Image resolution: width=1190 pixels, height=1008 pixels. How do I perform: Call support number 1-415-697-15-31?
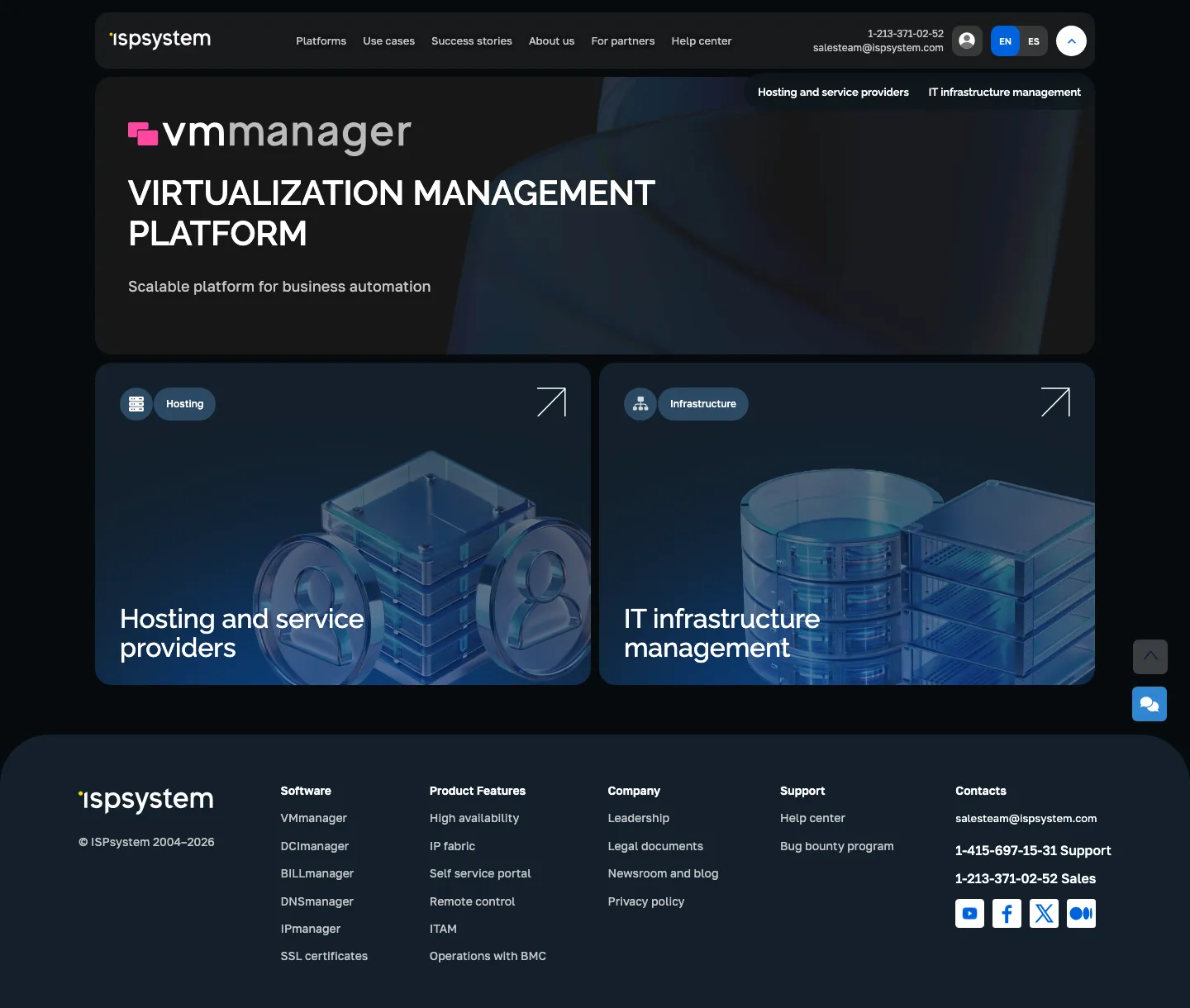click(x=1033, y=850)
